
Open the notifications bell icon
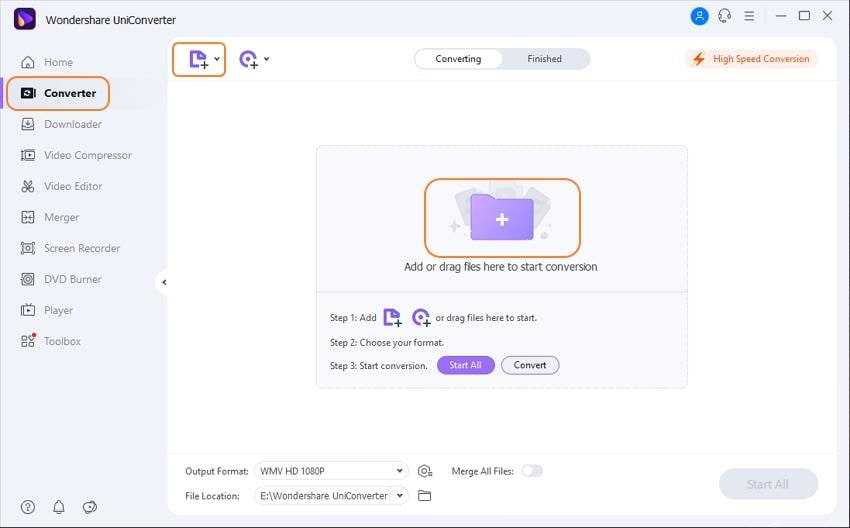coord(59,507)
